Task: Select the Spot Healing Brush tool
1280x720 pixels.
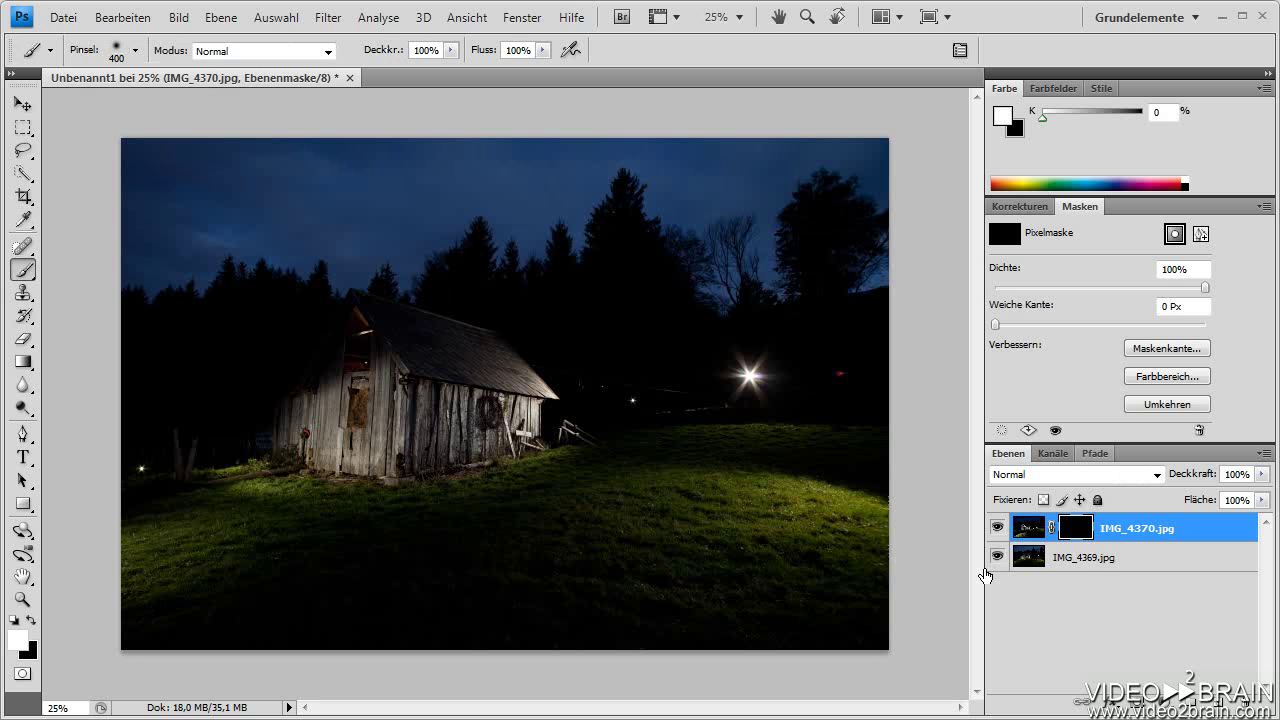Action: [x=22, y=246]
